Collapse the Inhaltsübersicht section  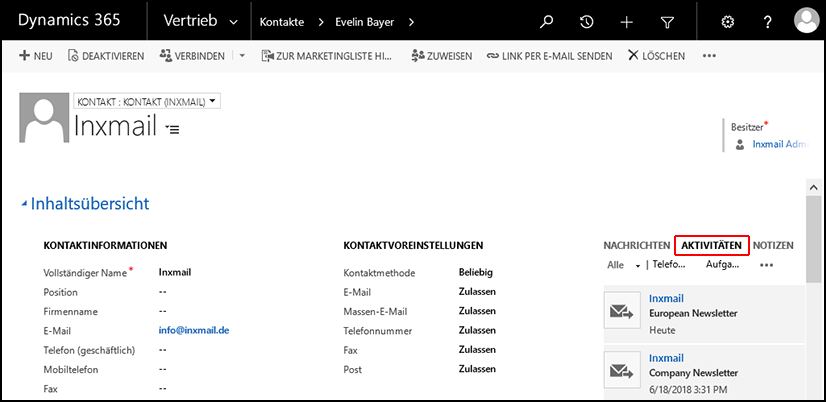(23, 204)
